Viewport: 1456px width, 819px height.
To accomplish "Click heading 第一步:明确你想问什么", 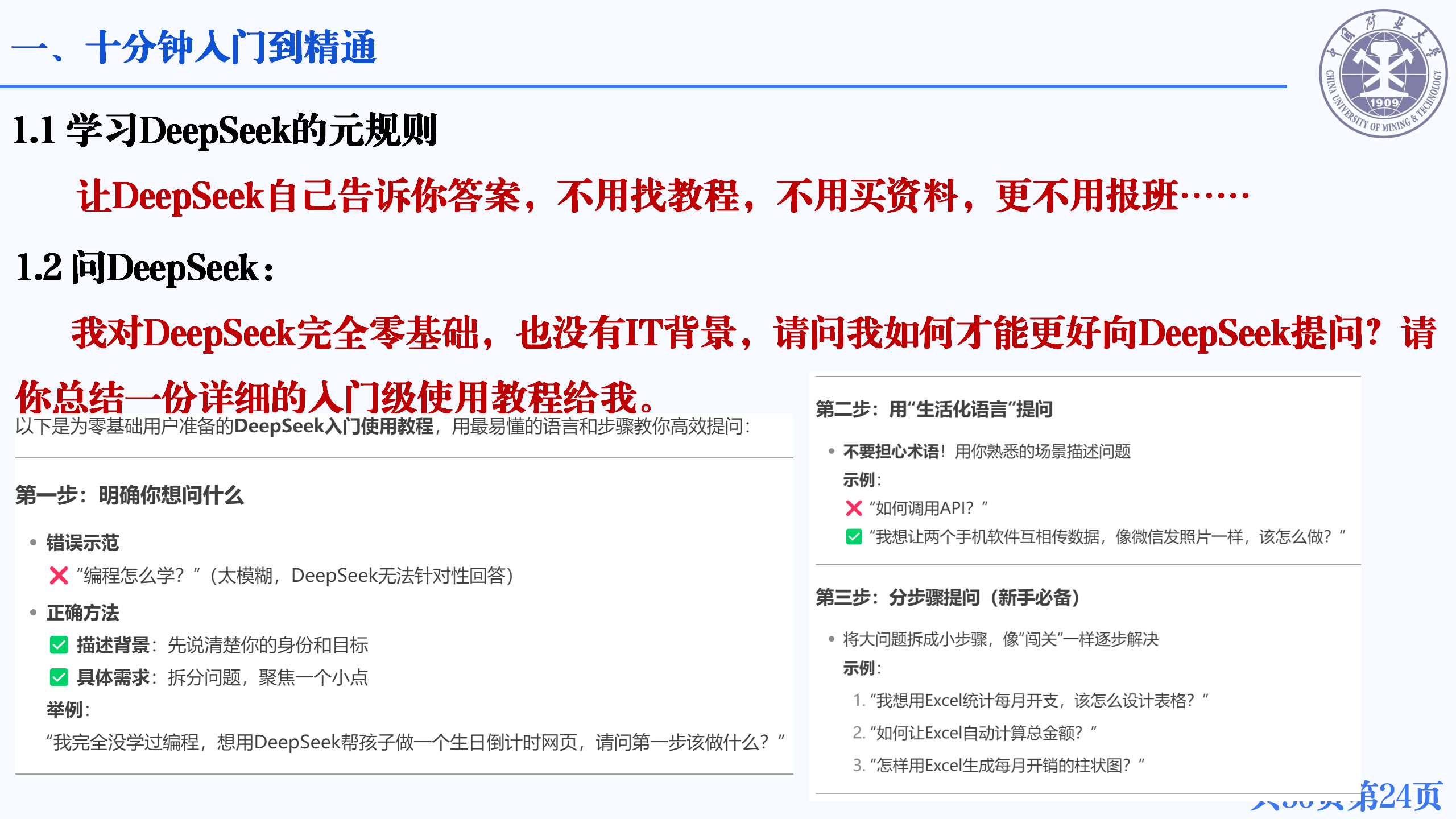I will pos(130,495).
